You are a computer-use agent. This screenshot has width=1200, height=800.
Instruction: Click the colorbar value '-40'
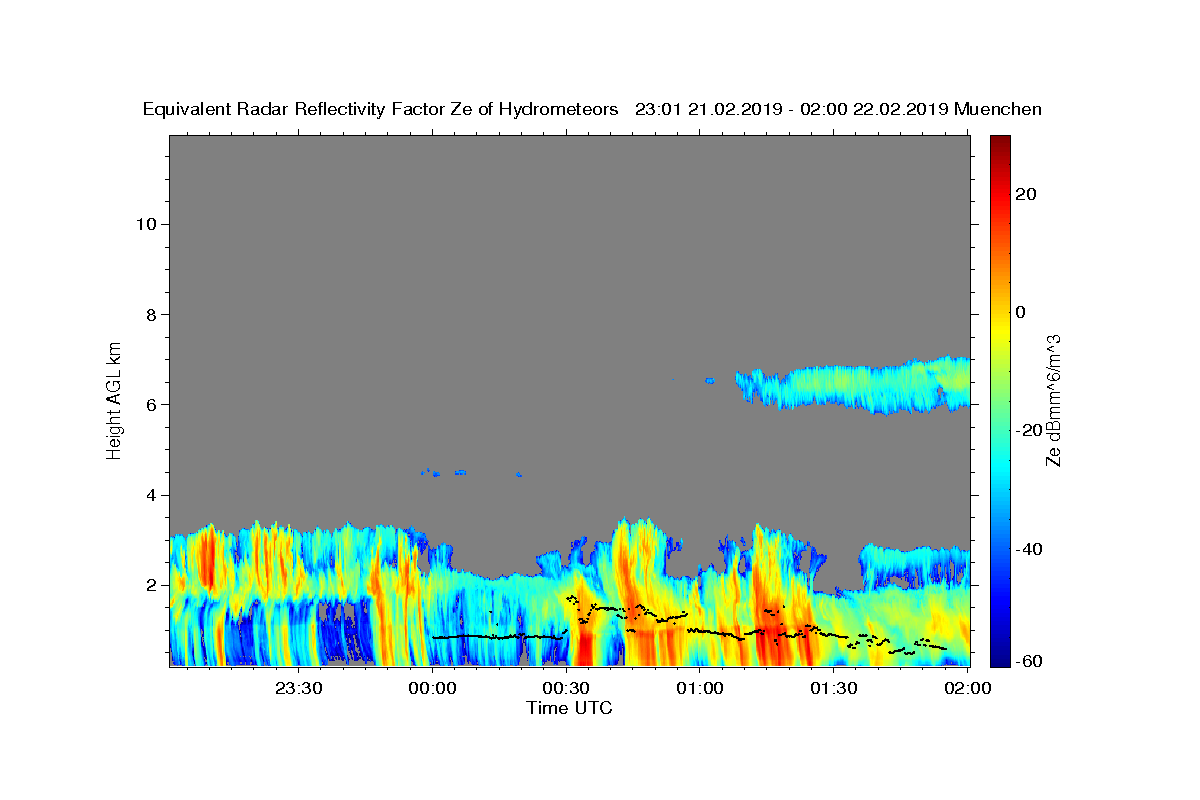(1027, 548)
